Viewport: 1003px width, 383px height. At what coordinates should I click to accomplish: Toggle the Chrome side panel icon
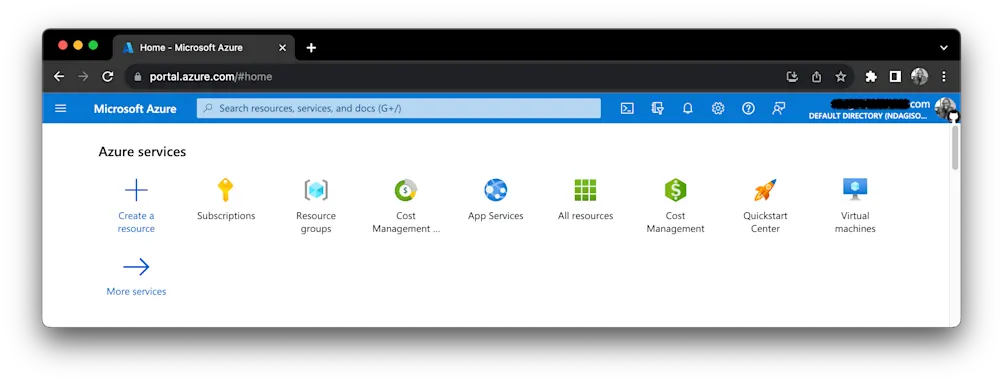(x=895, y=77)
